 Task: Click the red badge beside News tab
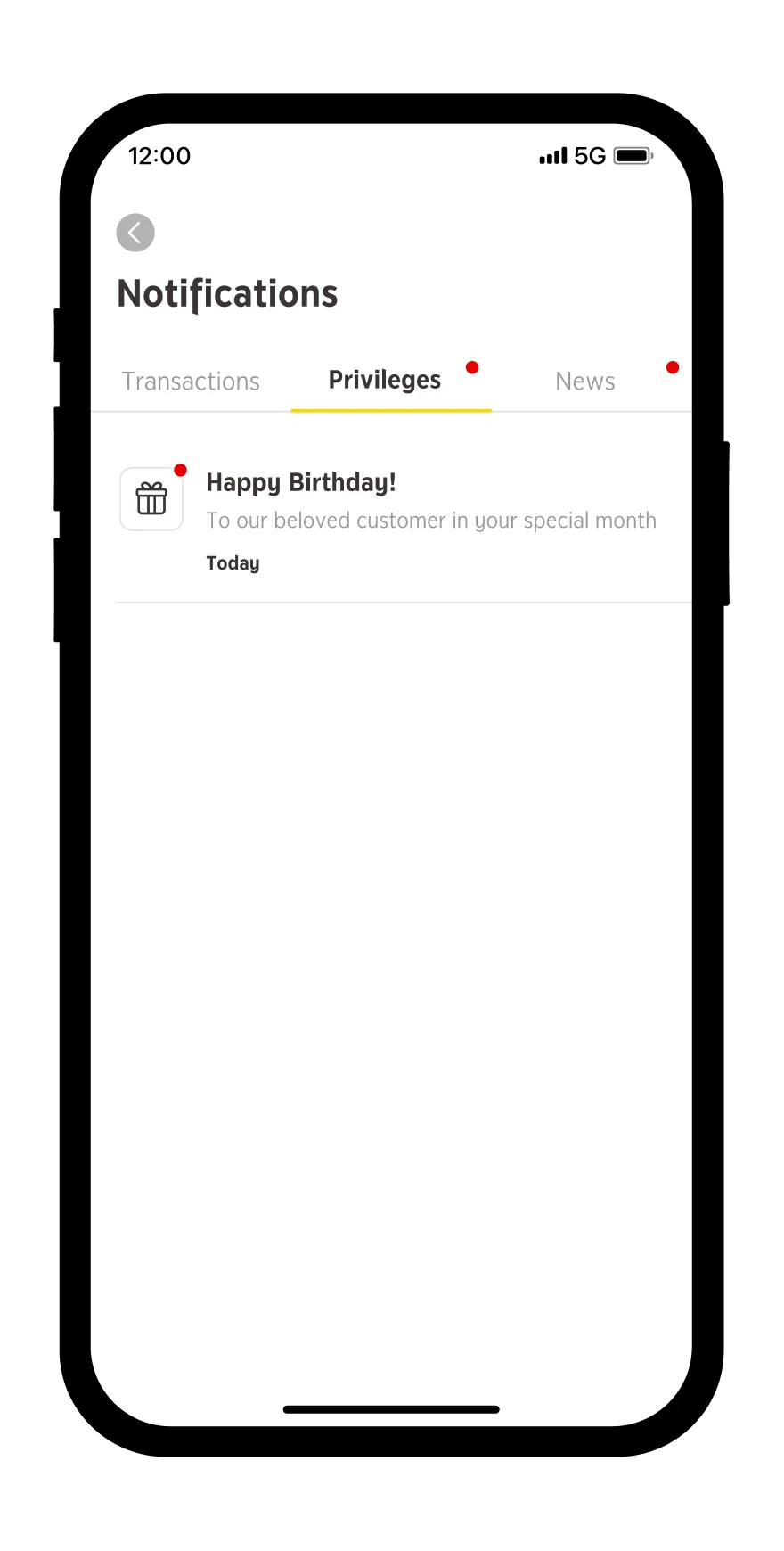pyautogui.click(x=673, y=367)
